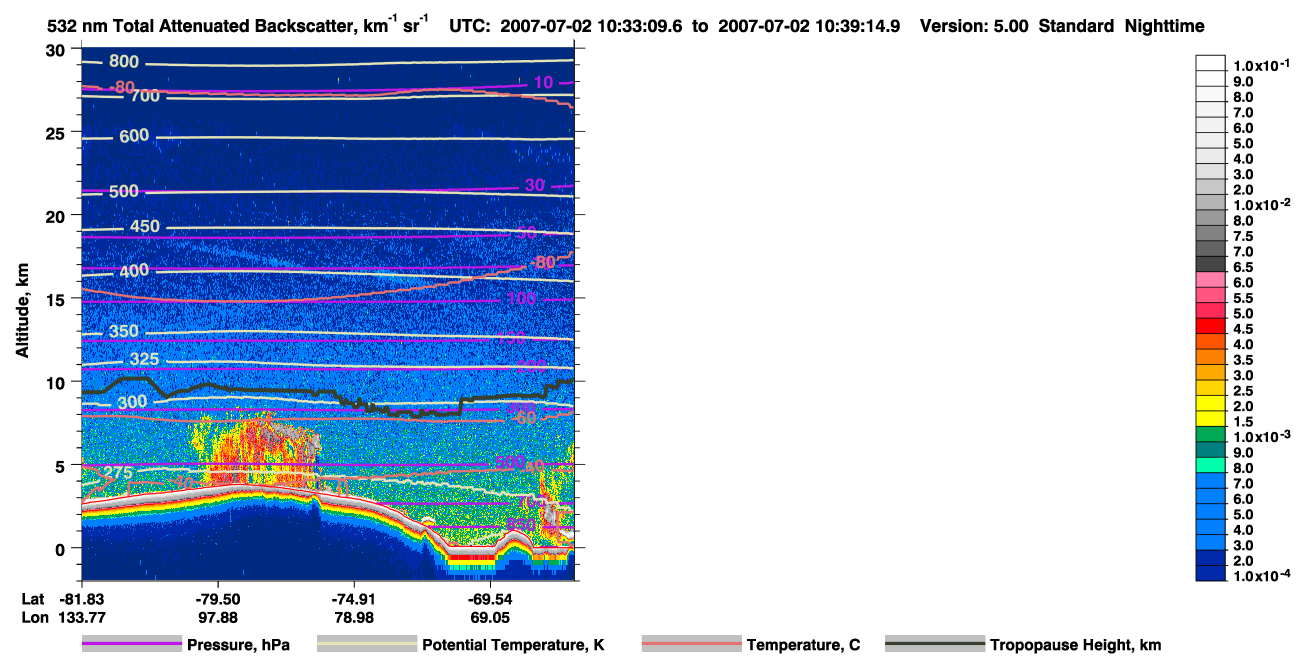Click the colorbar label '1.0x10-3'
Screen dimensions: 1300x667
point(1260,437)
